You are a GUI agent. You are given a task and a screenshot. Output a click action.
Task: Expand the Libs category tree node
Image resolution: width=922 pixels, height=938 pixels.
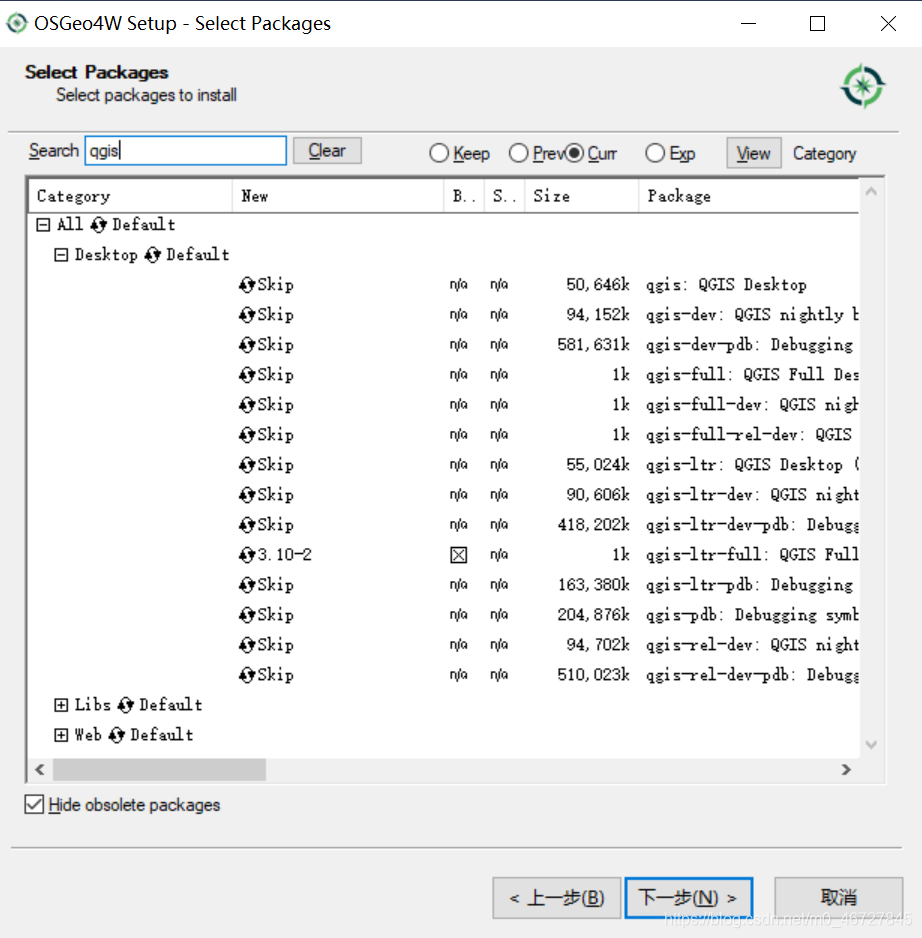click(x=61, y=705)
